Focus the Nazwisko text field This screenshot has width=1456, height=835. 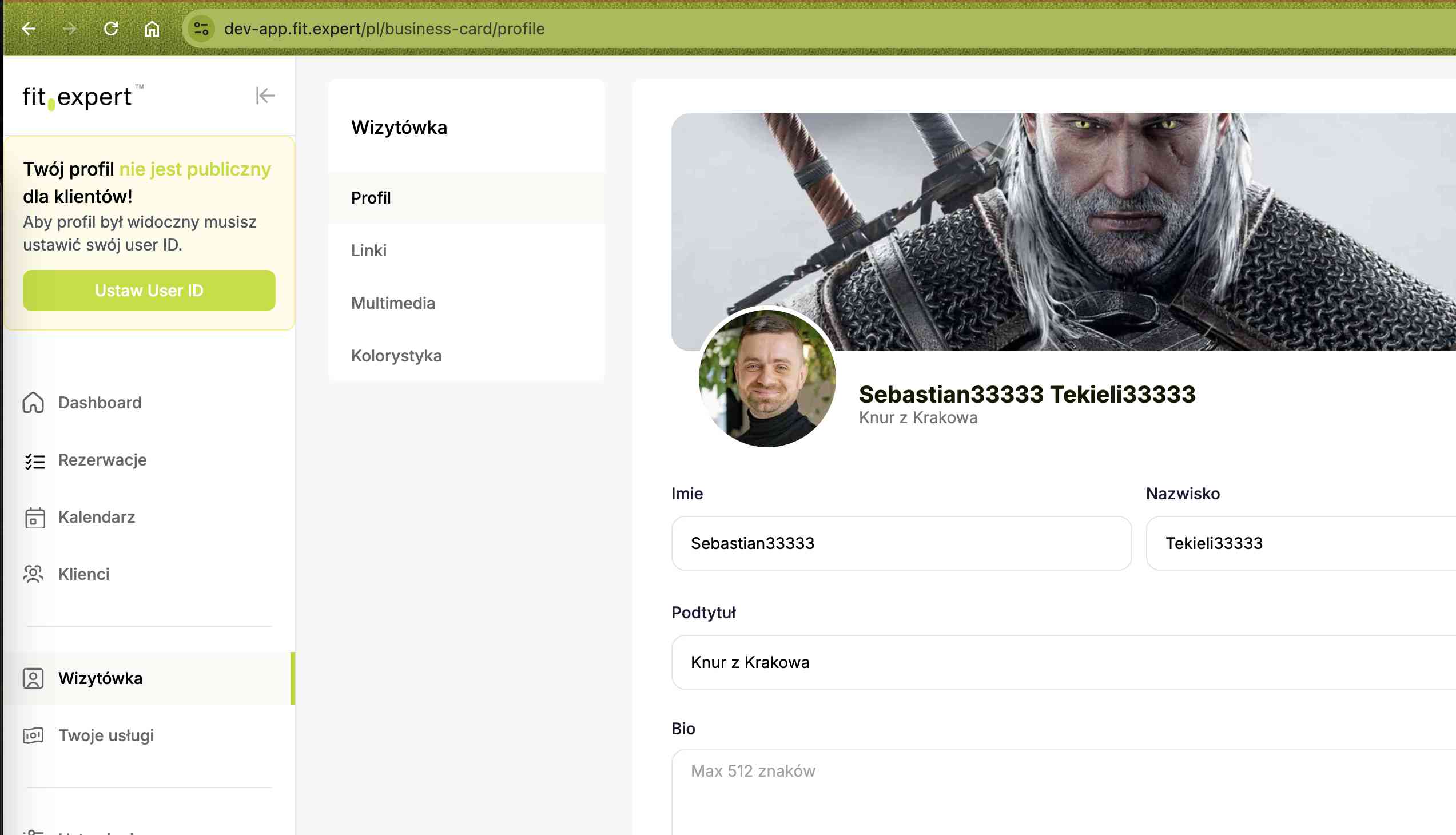1299,543
